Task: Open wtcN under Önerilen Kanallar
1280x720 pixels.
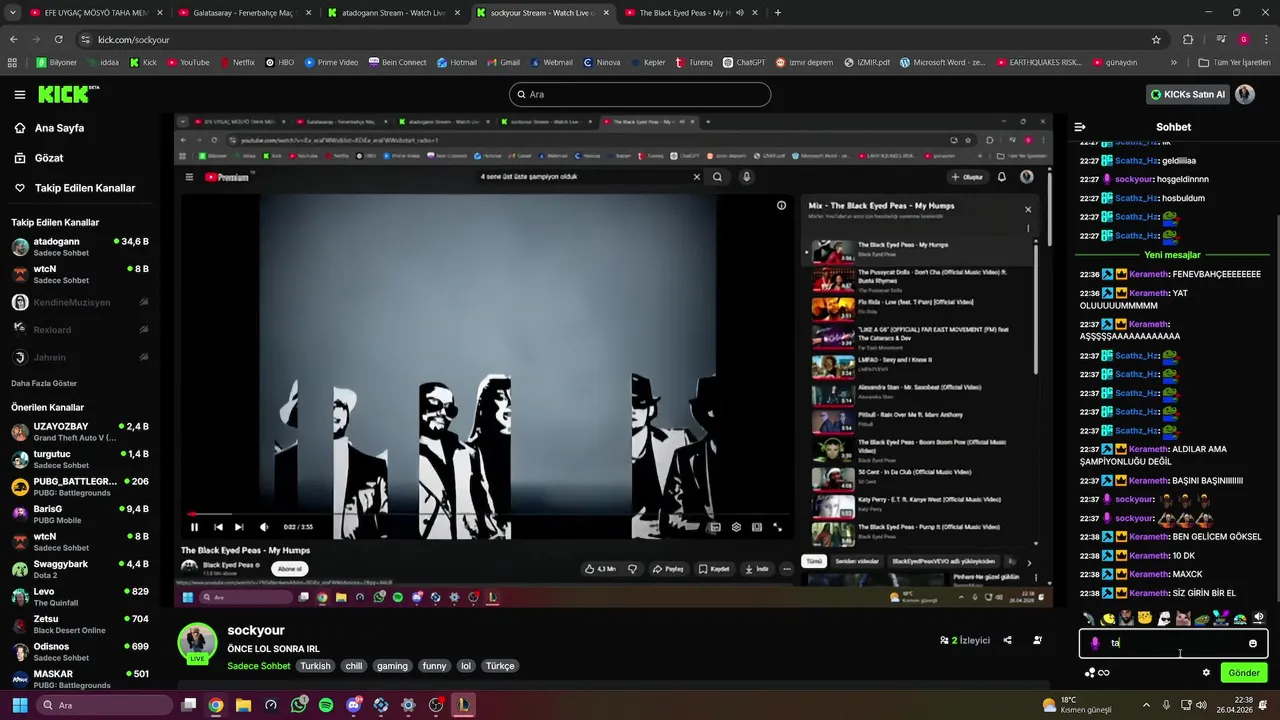Action: (80, 542)
